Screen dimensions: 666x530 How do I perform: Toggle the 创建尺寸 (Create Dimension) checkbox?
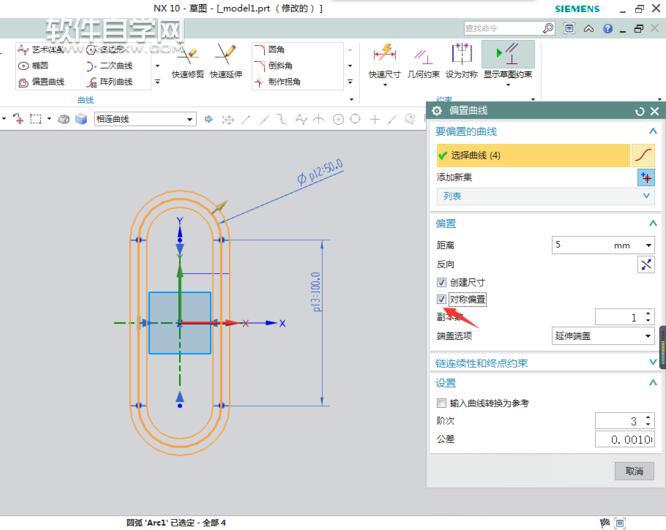[441, 282]
